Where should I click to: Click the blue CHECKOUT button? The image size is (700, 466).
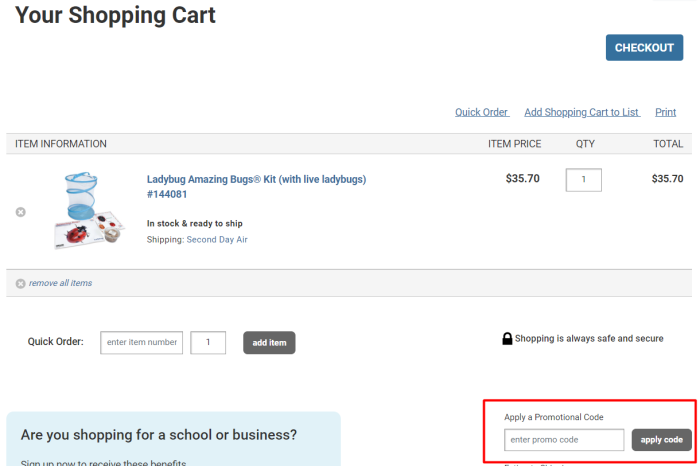tap(644, 48)
